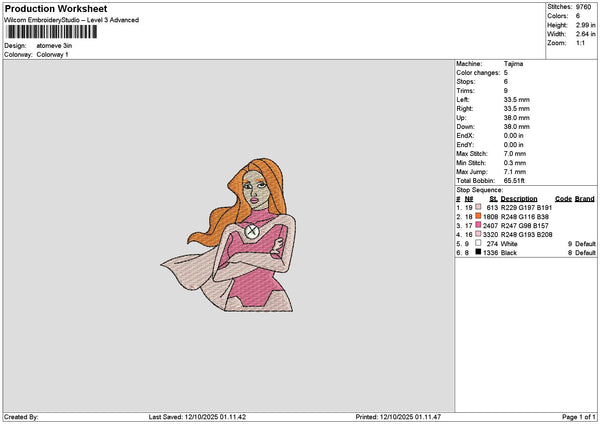Click the pink color swatch for thread 2407
This screenshot has height=424, width=600.
tap(478, 225)
